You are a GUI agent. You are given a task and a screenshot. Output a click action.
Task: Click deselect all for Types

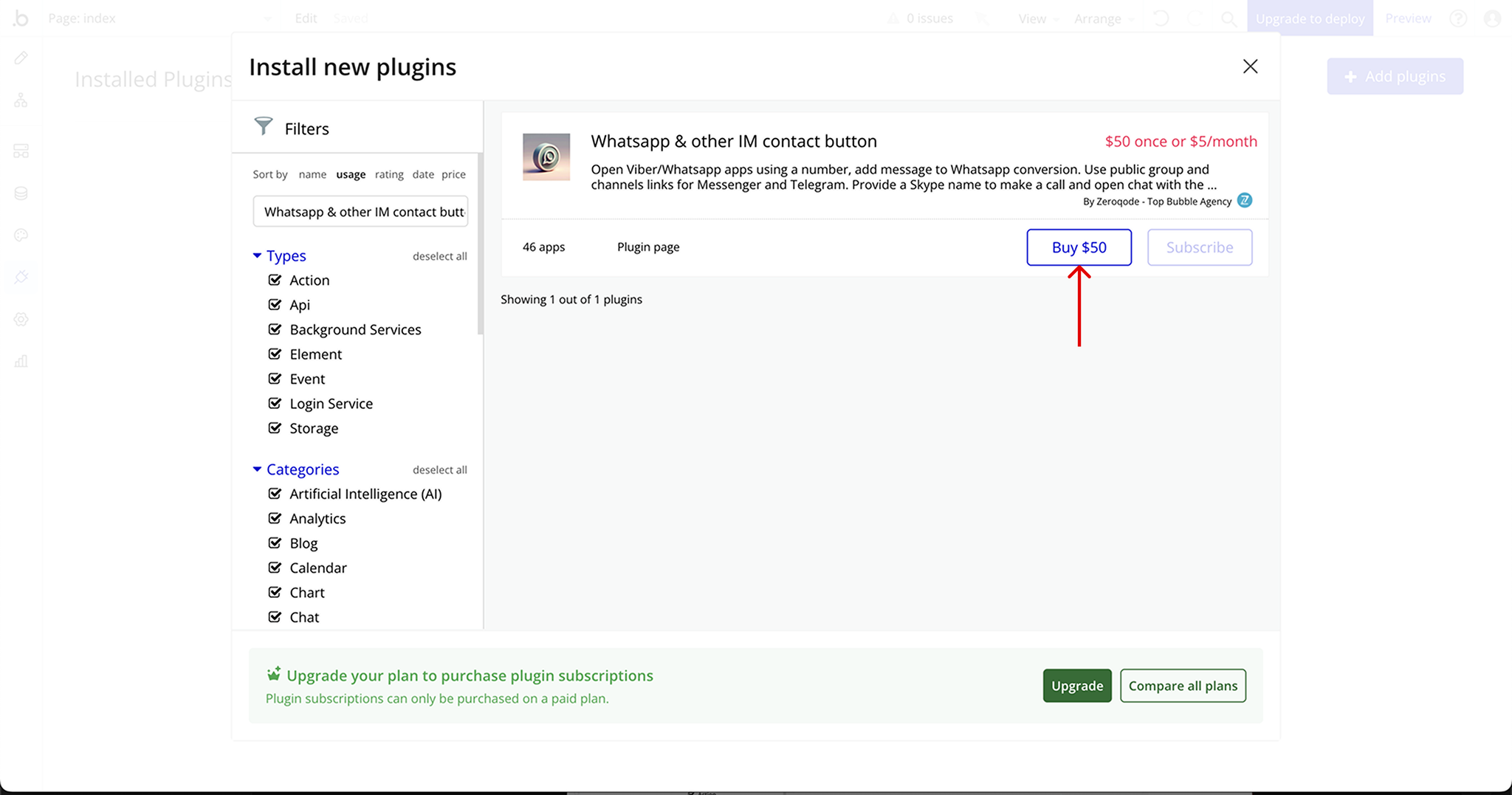click(440, 256)
